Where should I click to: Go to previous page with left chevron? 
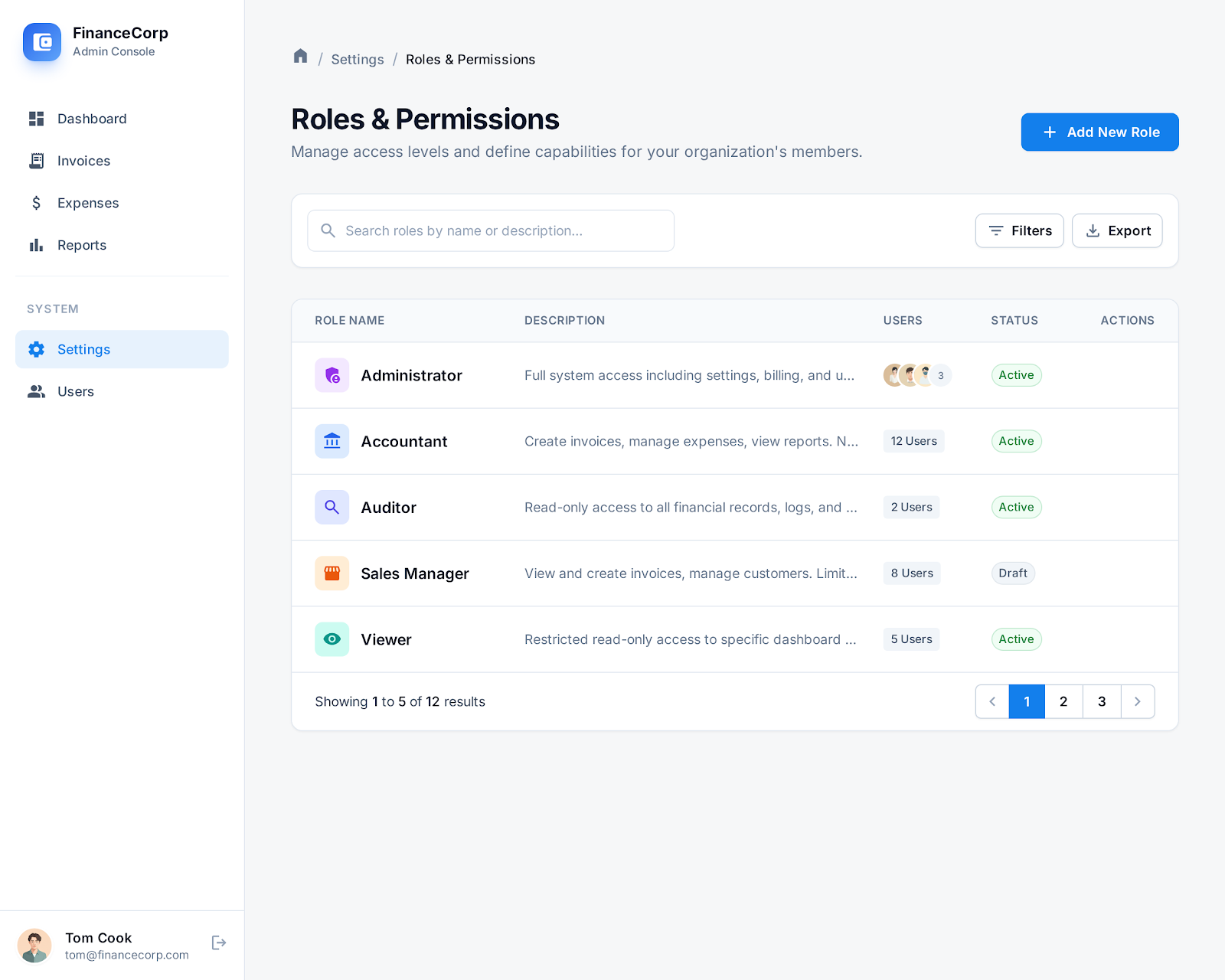(x=992, y=701)
